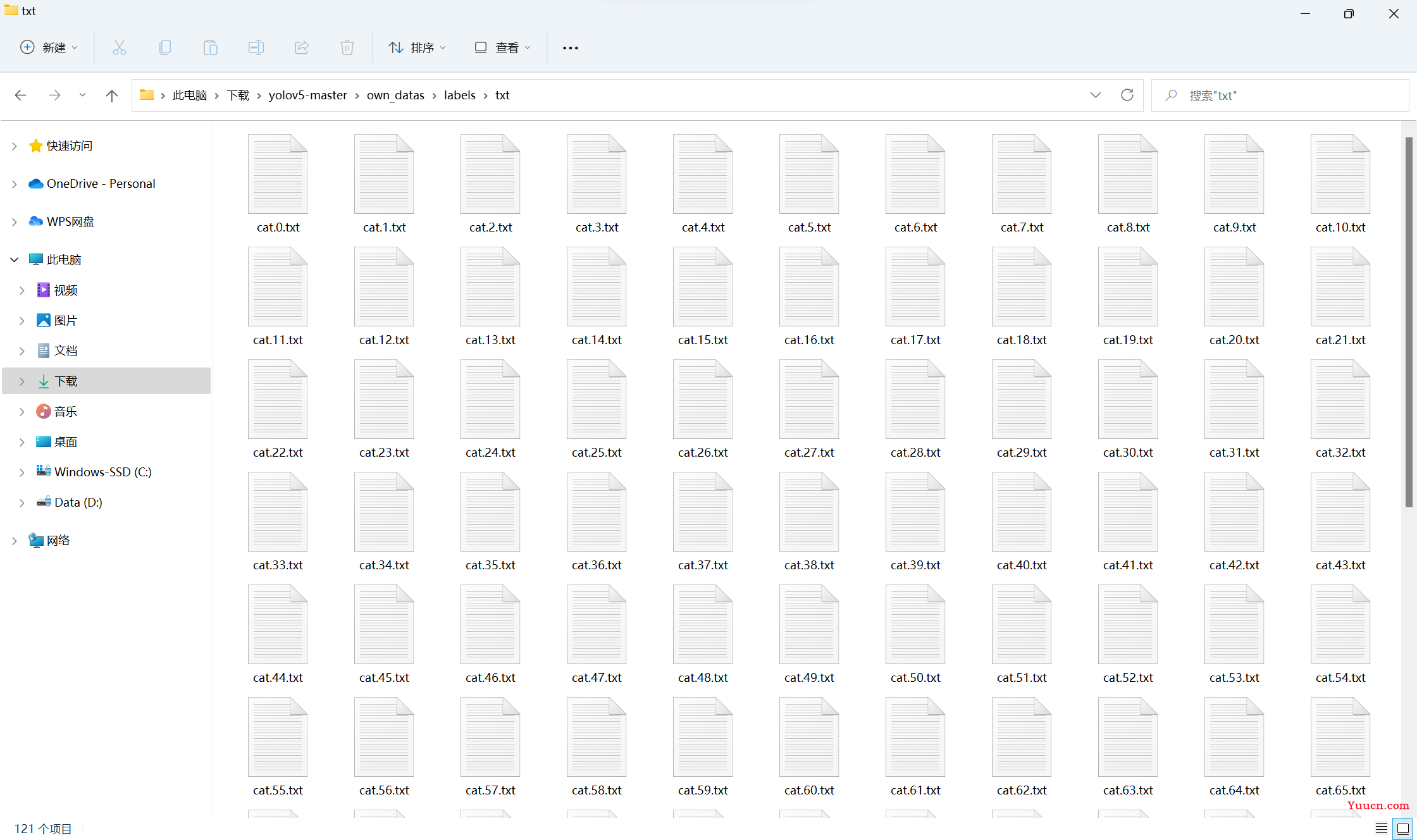Go up one folder level arrow
The height and width of the screenshot is (840, 1417).
click(x=112, y=95)
